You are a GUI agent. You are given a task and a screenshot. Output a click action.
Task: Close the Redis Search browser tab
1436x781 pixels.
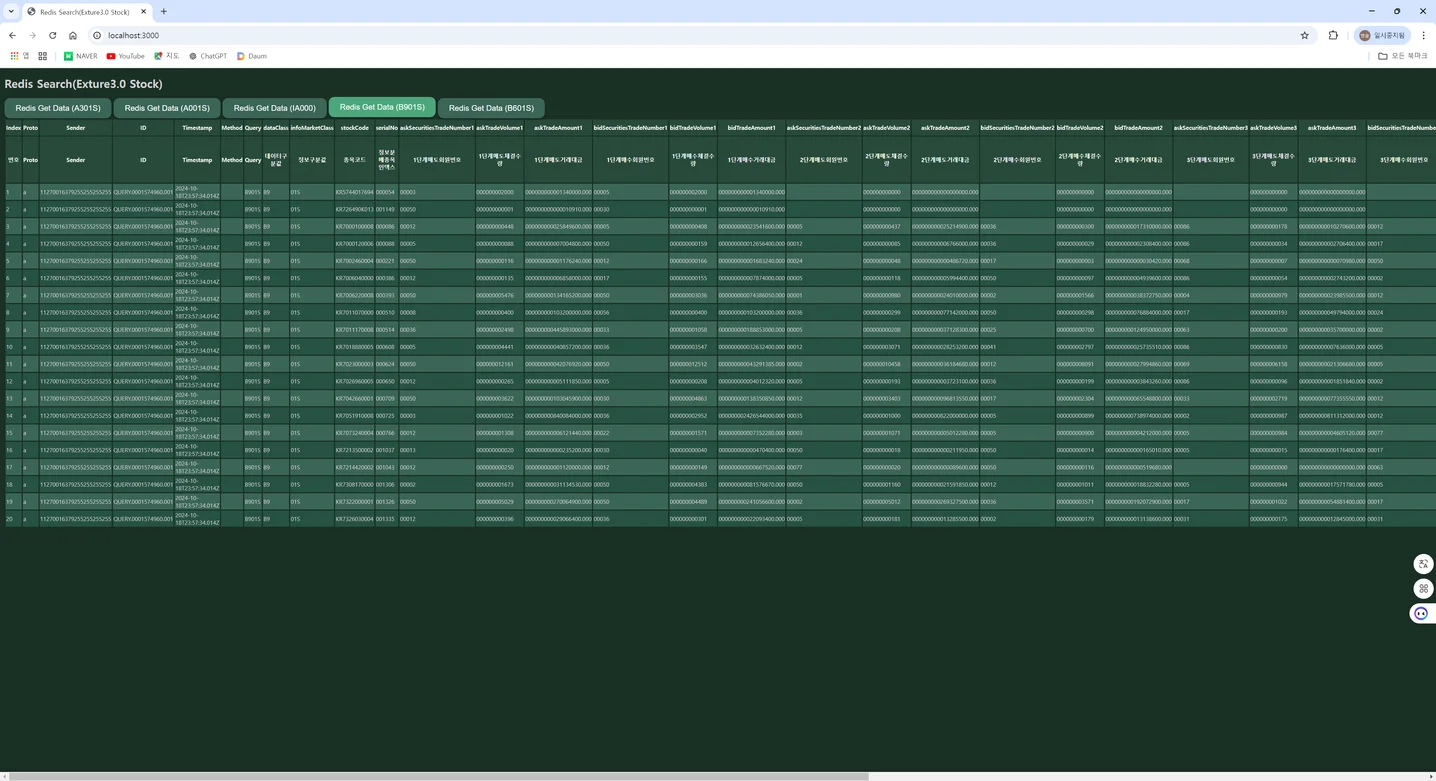(142, 12)
